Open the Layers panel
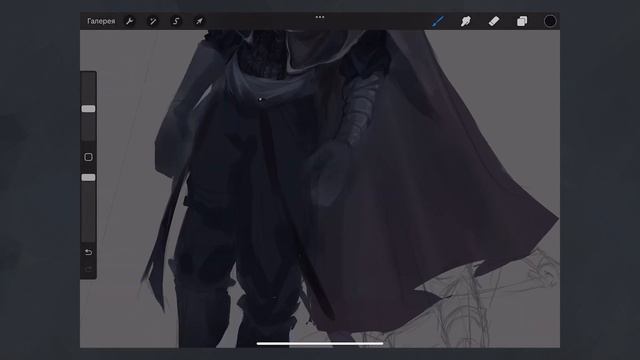This screenshot has width=640, height=360. (522, 21)
